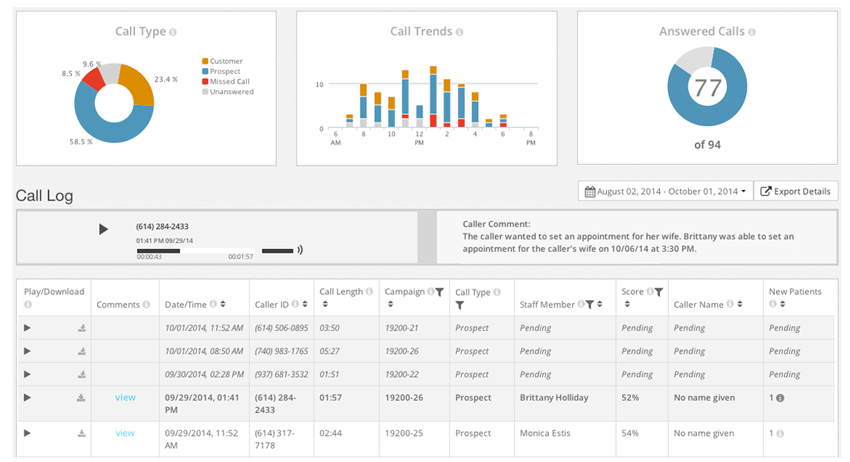Screen dimensions: 850x462
Task: Open the Staff Member column filter
Action: (x=590, y=304)
